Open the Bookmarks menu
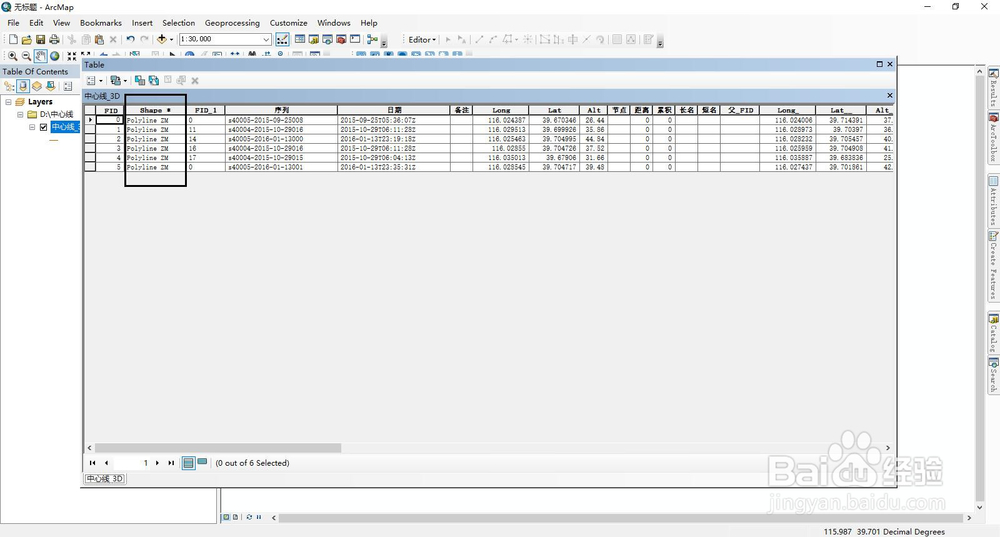This screenshot has height=537, width=1000. [x=101, y=23]
